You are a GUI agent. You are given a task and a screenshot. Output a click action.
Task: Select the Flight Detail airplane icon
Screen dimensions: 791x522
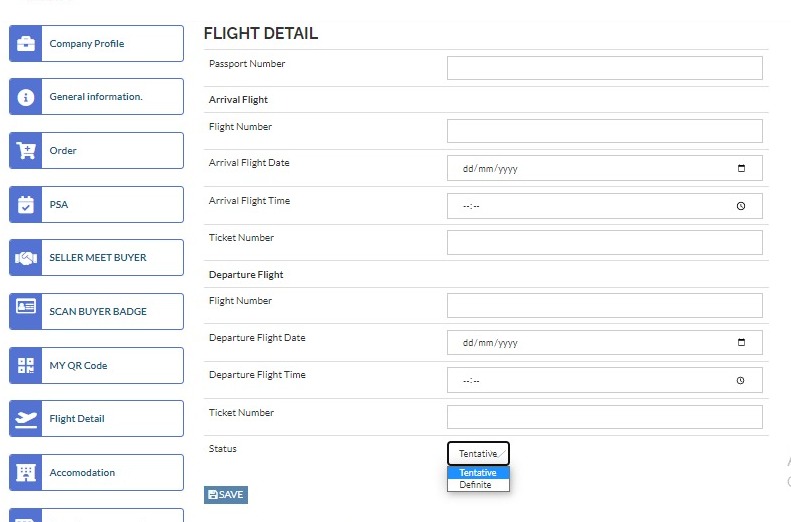pos(26,419)
